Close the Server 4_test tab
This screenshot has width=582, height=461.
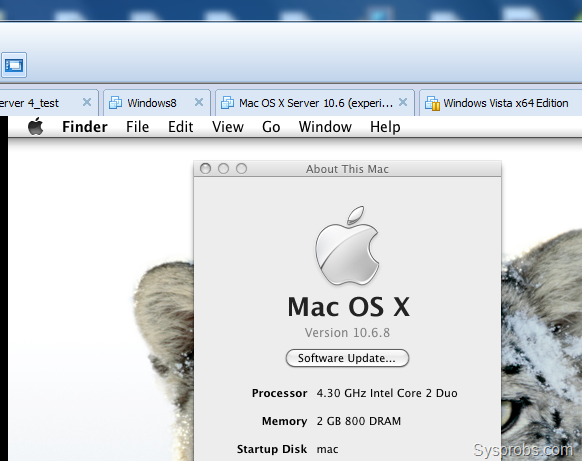click(x=87, y=102)
